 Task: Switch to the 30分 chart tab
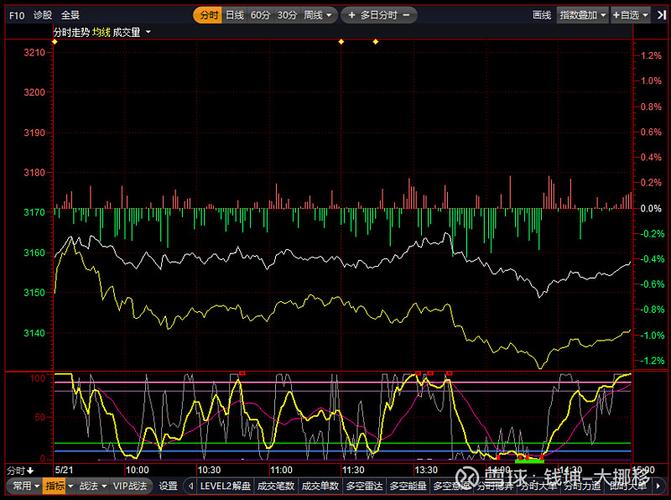287,15
